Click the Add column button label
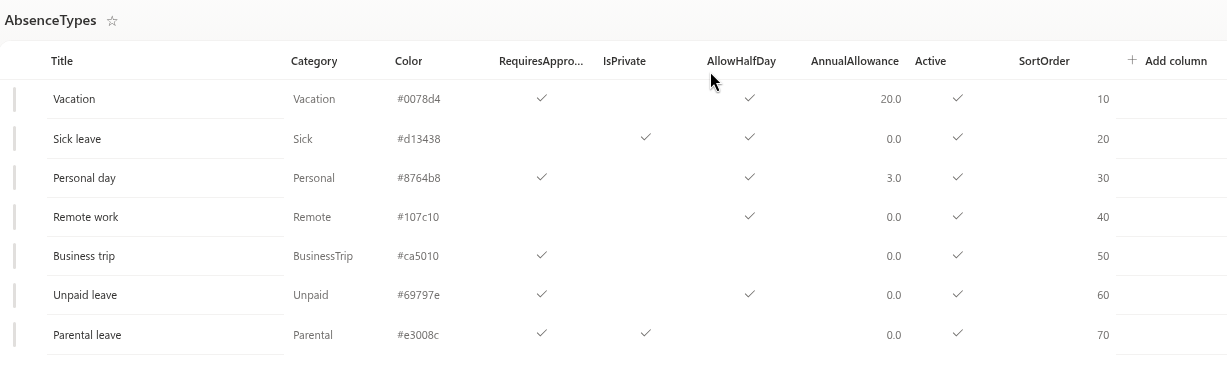The width and height of the screenshot is (1227, 368). pyautogui.click(x=1176, y=61)
